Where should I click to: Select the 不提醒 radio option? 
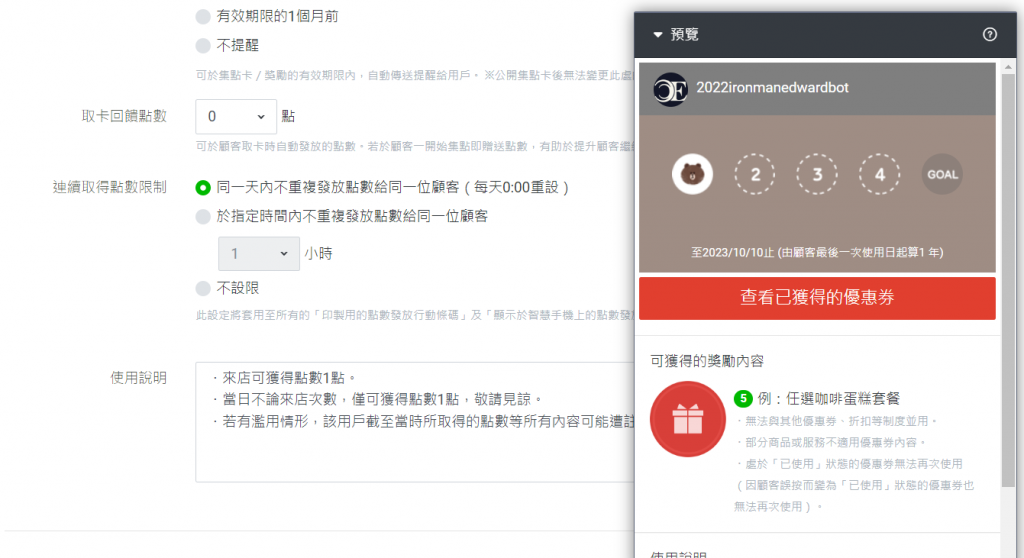pos(203,46)
